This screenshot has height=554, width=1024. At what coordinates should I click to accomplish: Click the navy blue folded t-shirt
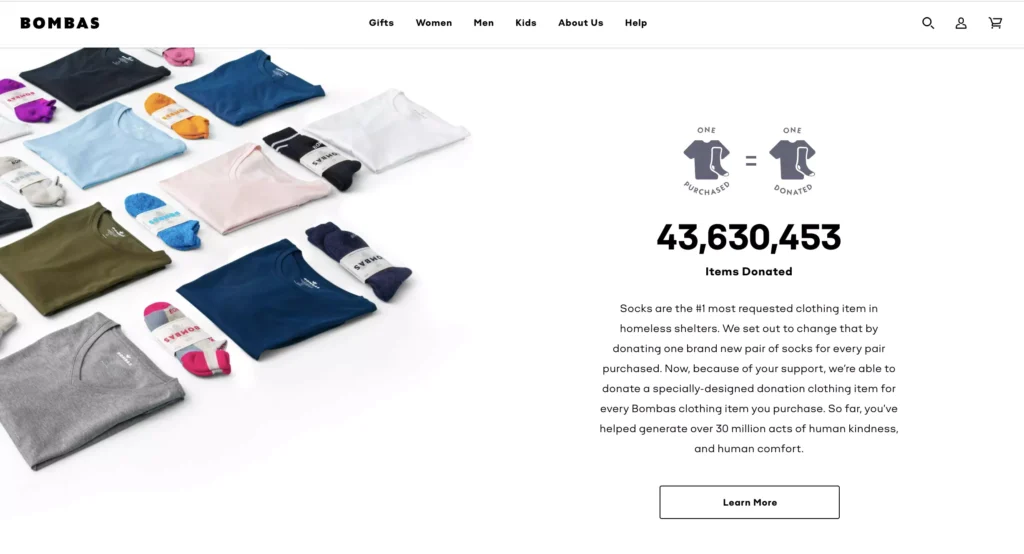pos(276,297)
